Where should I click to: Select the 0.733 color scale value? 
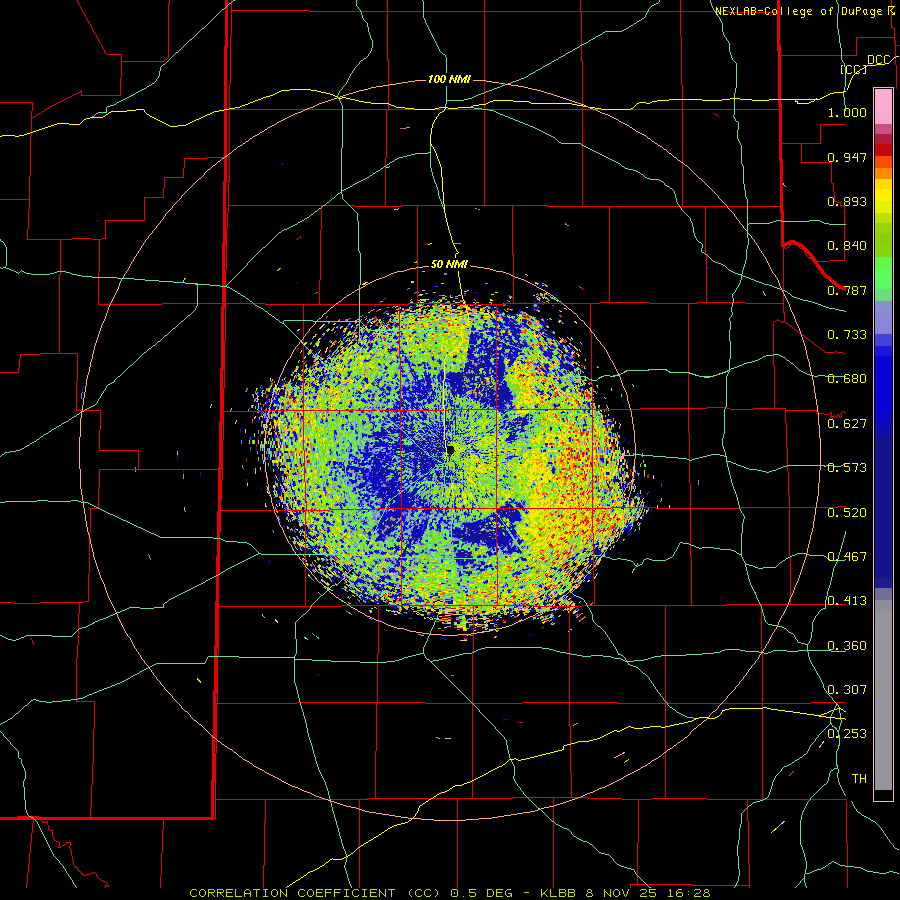(847, 335)
